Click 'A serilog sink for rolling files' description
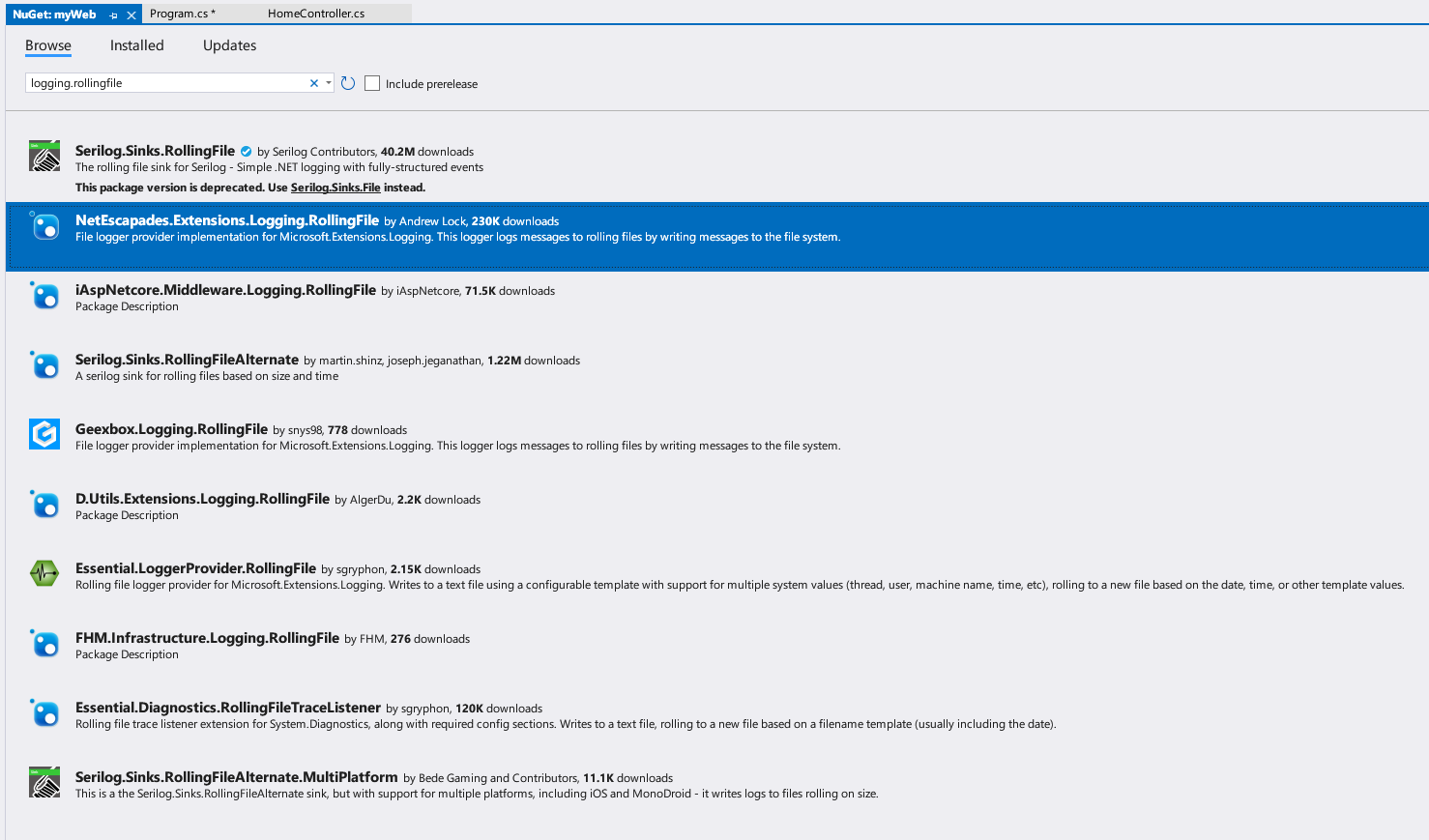 pos(207,376)
